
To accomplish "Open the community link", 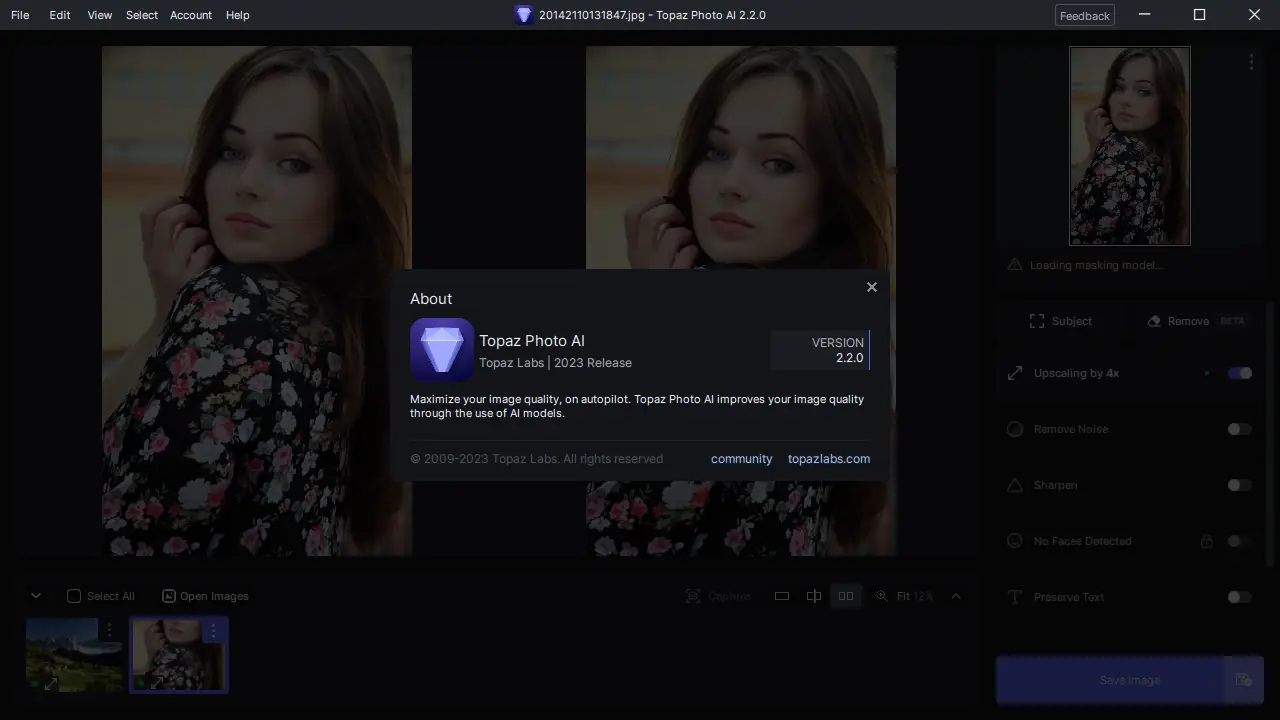I will [x=741, y=459].
